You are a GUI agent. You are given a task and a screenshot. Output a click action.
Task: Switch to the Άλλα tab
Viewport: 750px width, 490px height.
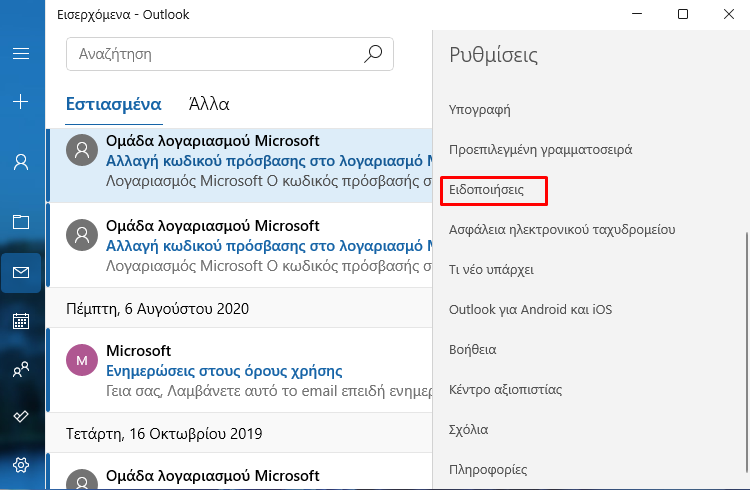[x=209, y=104]
